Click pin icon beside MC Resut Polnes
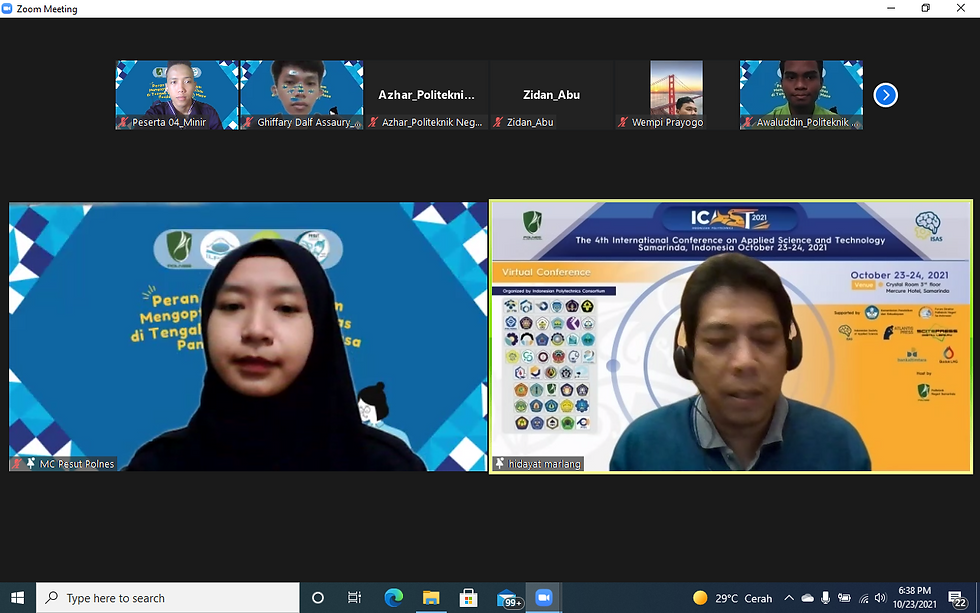Image resolution: width=980 pixels, height=613 pixels. click(30, 464)
